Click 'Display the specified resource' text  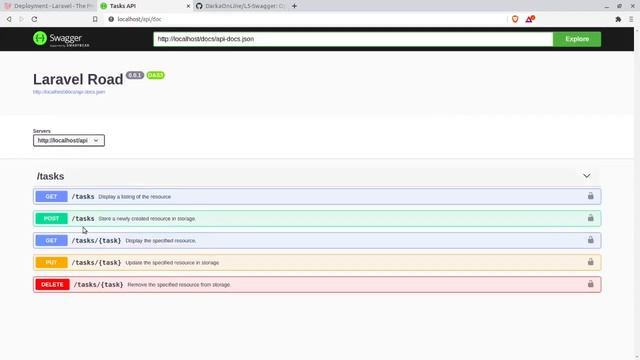(x=161, y=241)
